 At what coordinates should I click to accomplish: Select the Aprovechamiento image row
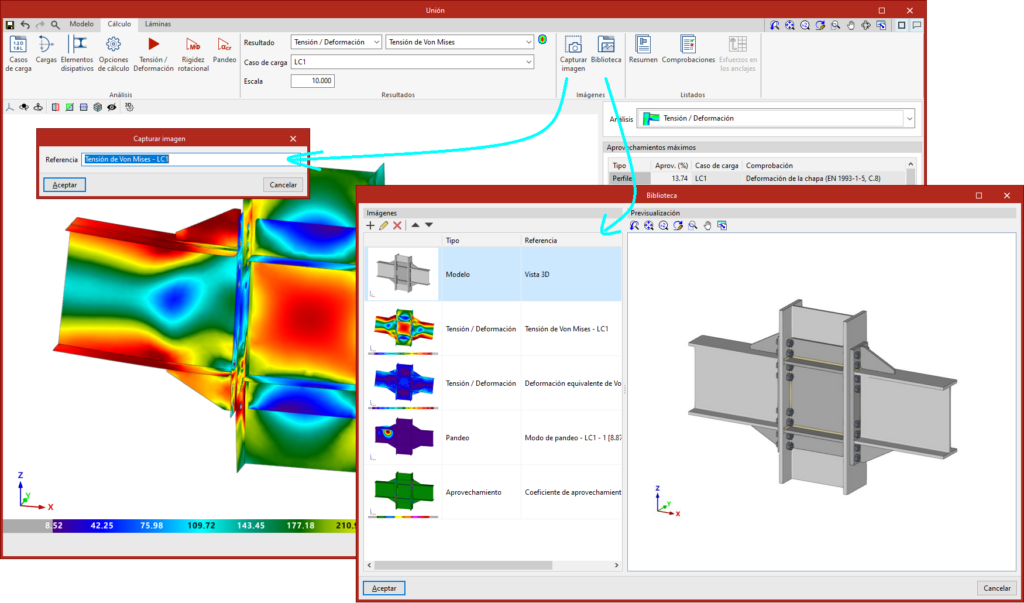pyautogui.click(x=493, y=492)
